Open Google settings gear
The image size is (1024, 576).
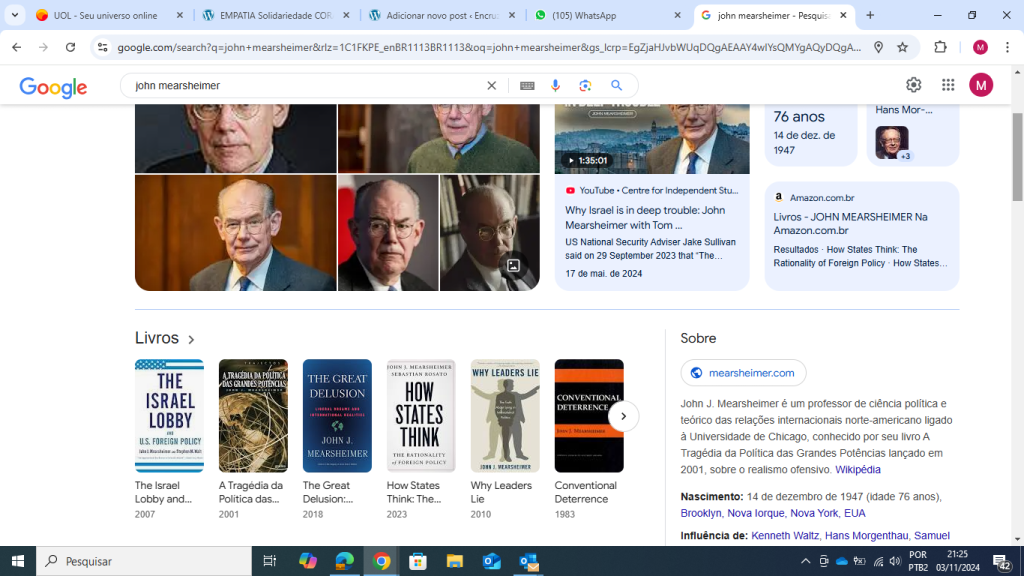(913, 85)
